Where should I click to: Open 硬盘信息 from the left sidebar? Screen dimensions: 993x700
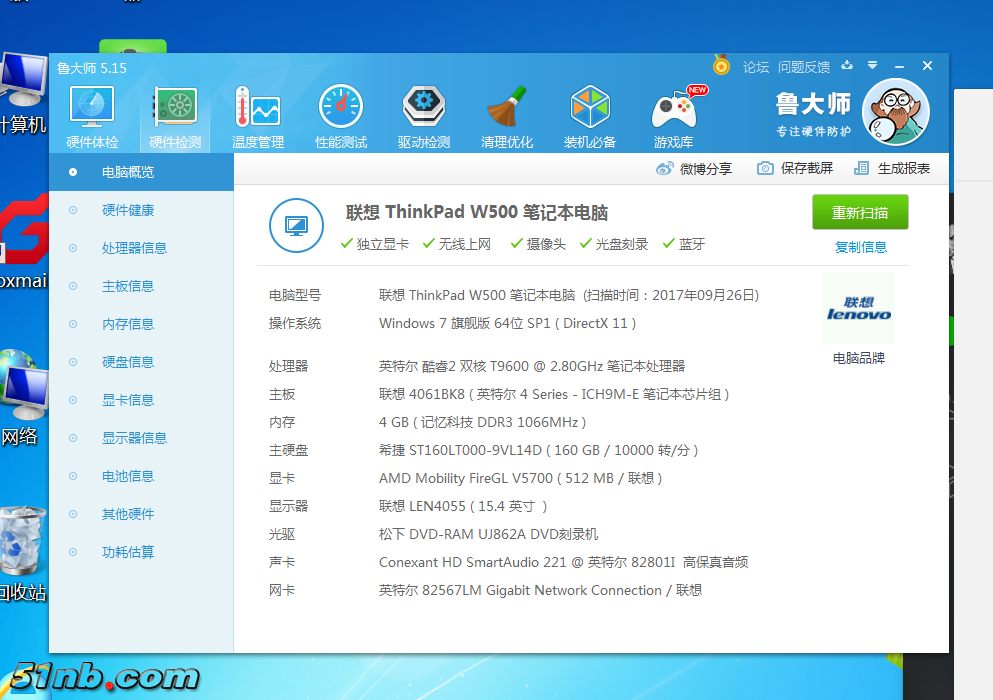pyautogui.click(x=128, y=362)
